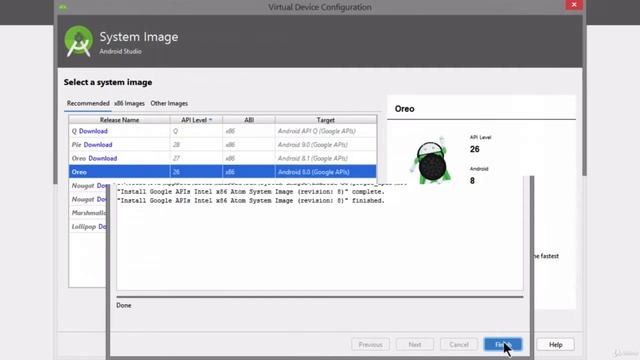
Task: Click the Target column header
Action: coord(326,120)
